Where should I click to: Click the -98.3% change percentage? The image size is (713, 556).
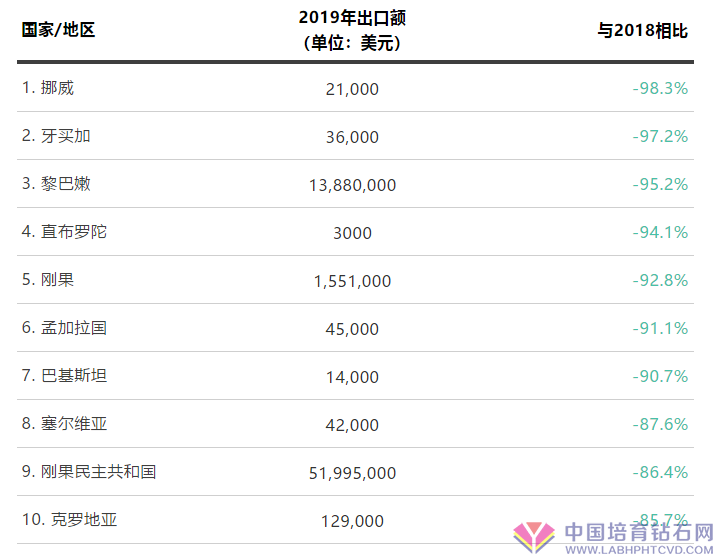pyautogui.click(x=660, y=88)
